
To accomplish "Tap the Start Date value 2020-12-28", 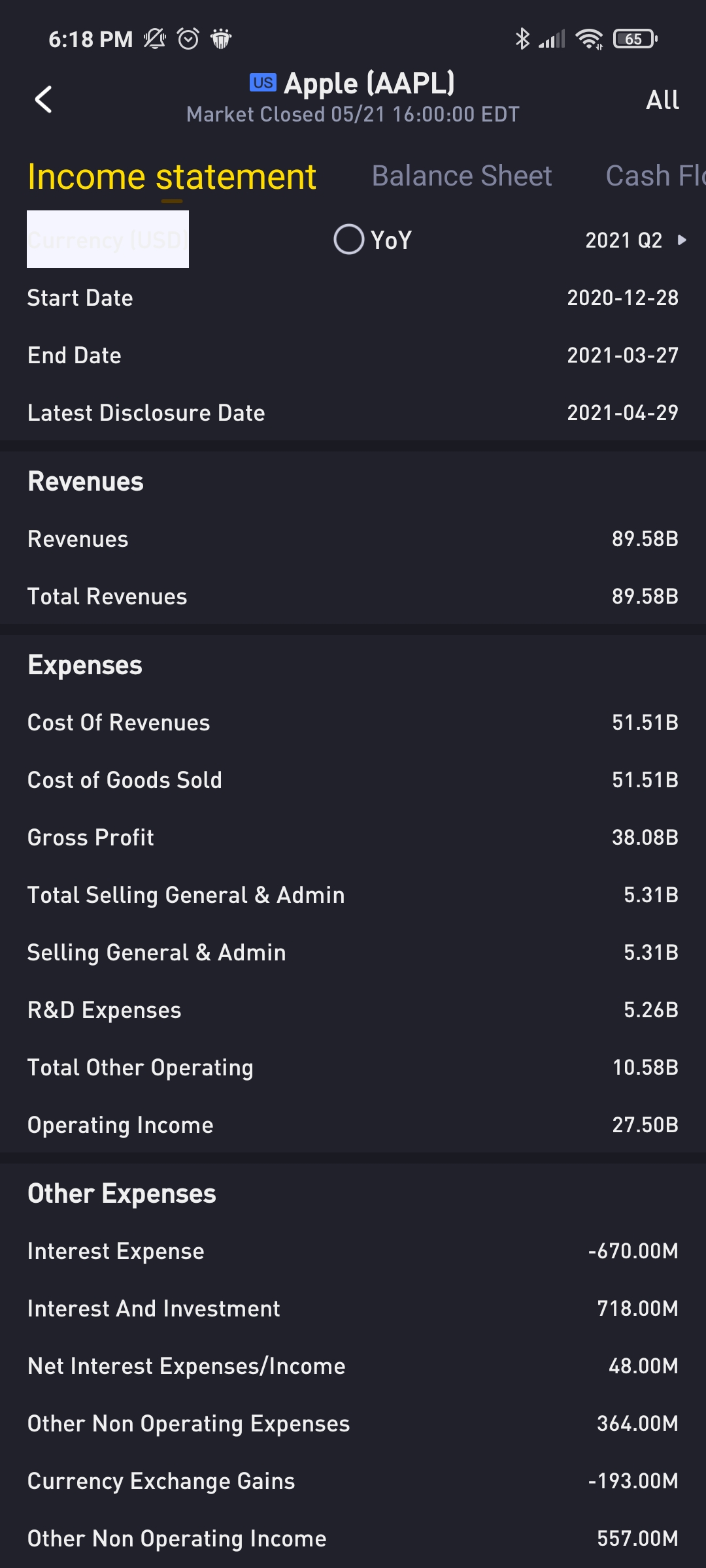I will coord(622,298).
